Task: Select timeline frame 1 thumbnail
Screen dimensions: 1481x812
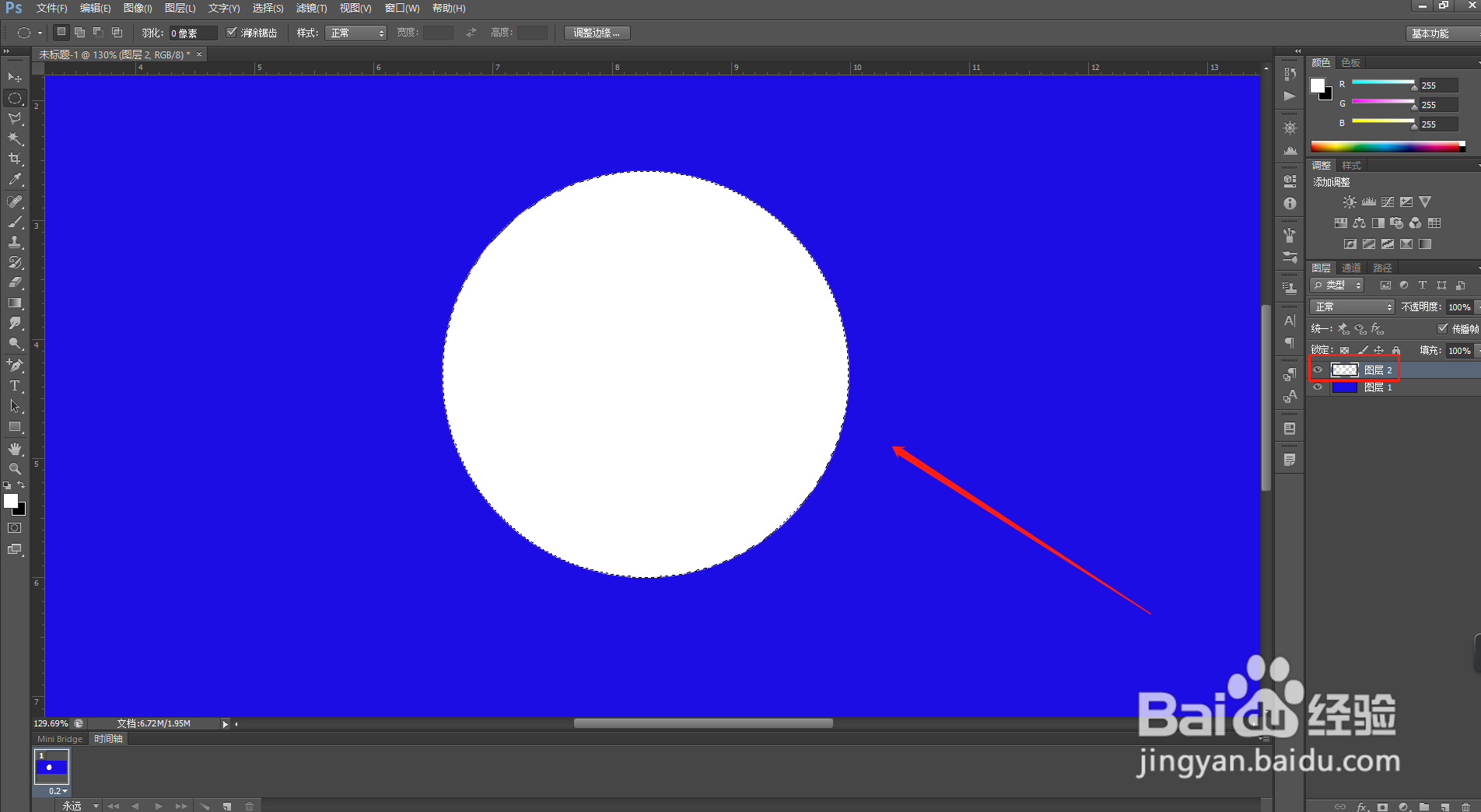Action: coord(51,767)
